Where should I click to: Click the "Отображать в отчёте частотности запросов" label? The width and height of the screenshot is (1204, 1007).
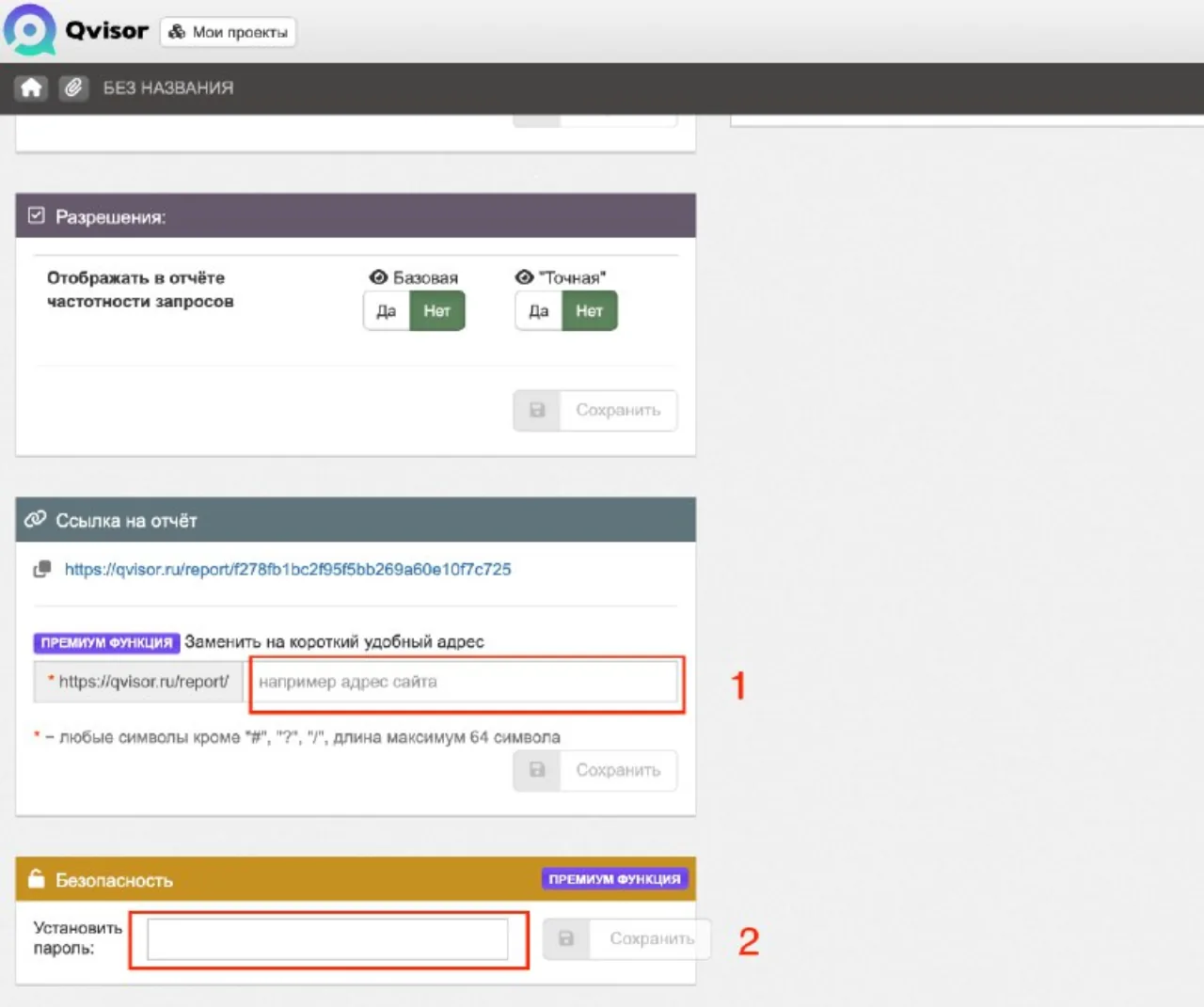click(140, 290)
